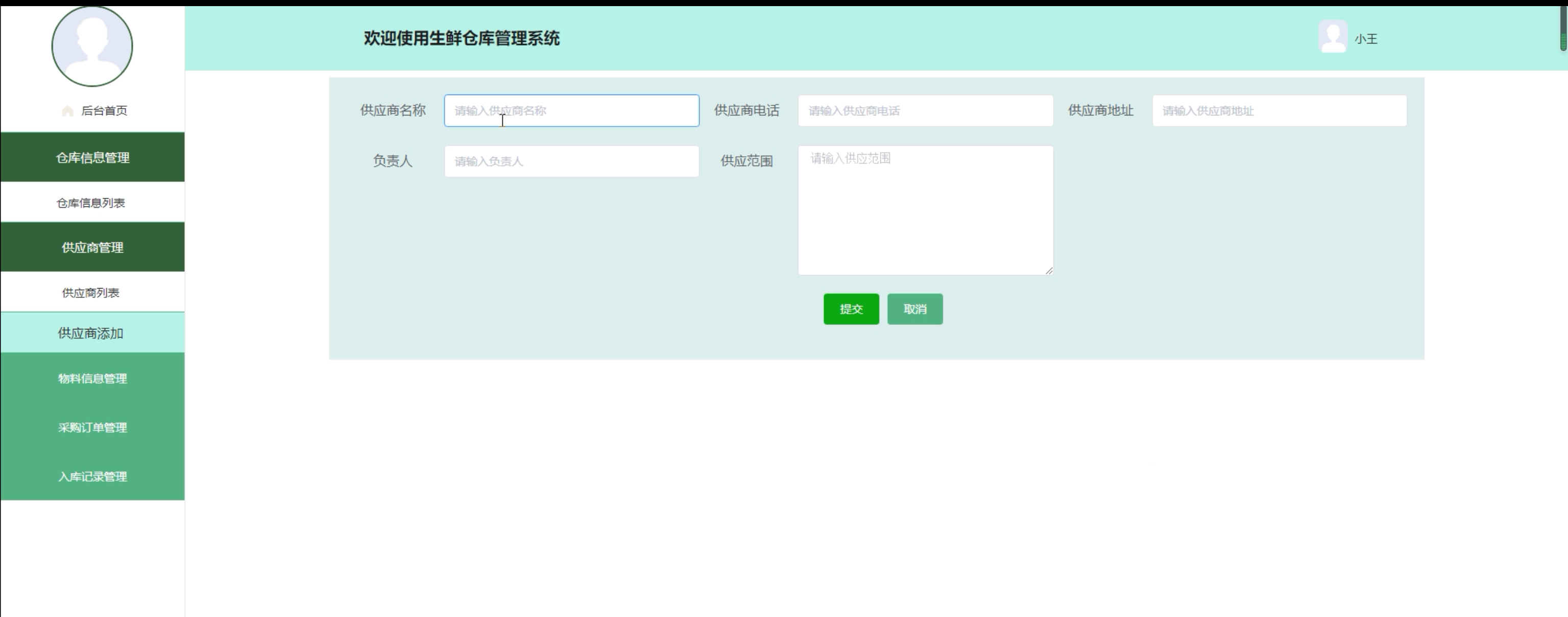Open the 供应商列表 menu item
This screenshot has height=617, width=1568.
(91, 293)
